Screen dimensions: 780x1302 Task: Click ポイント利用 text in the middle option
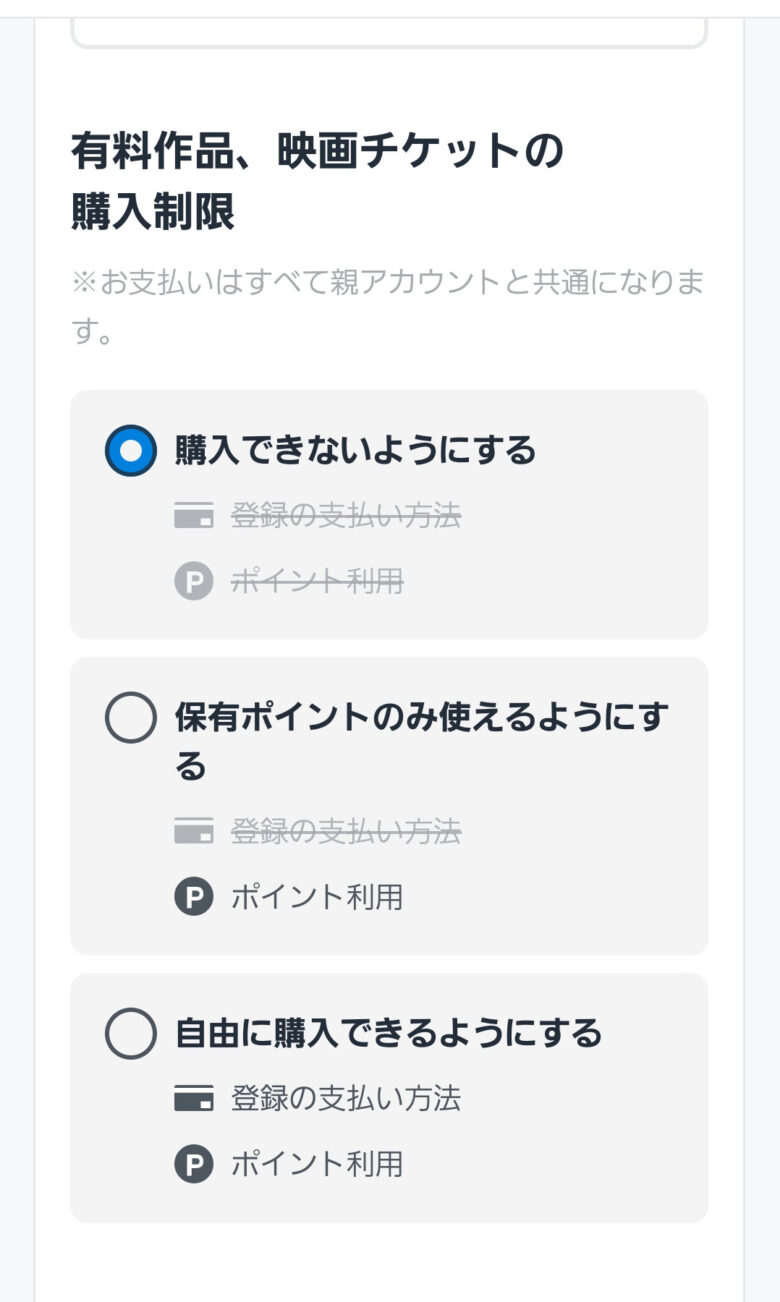coord(317,897)
